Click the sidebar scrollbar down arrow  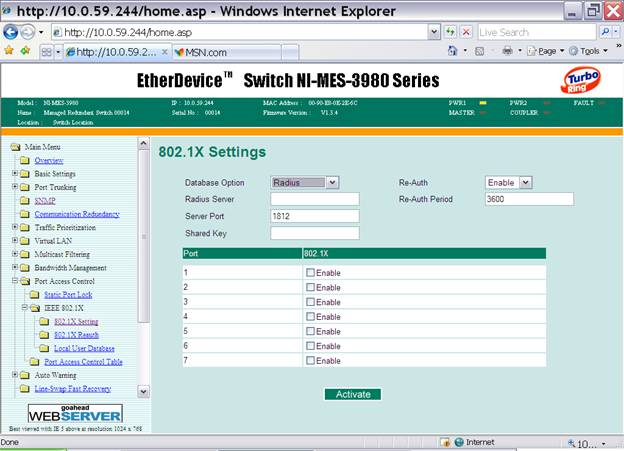click(x=143, y=392)
